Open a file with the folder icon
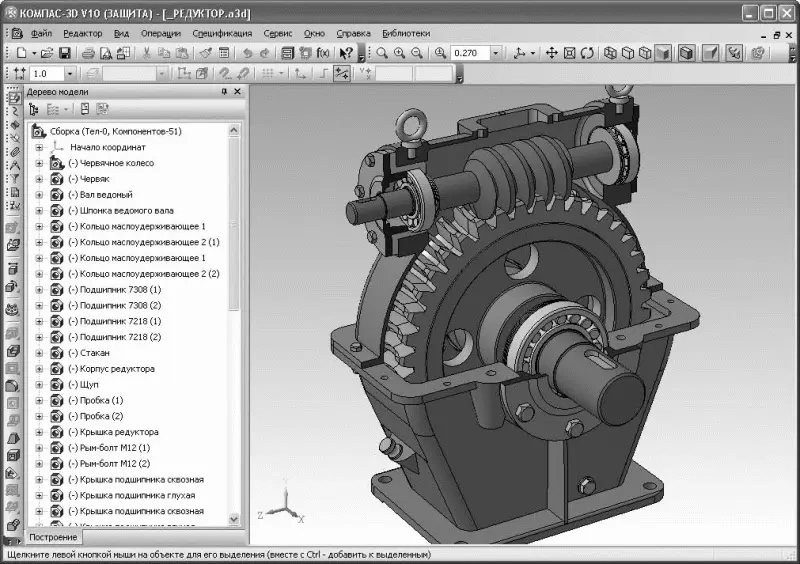The width and height of the screenshot is (800, 564). 46,53
